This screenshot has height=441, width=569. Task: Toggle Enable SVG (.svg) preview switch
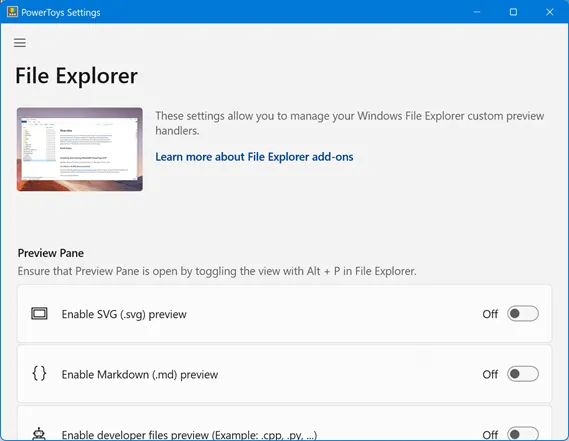pos(523,314)
